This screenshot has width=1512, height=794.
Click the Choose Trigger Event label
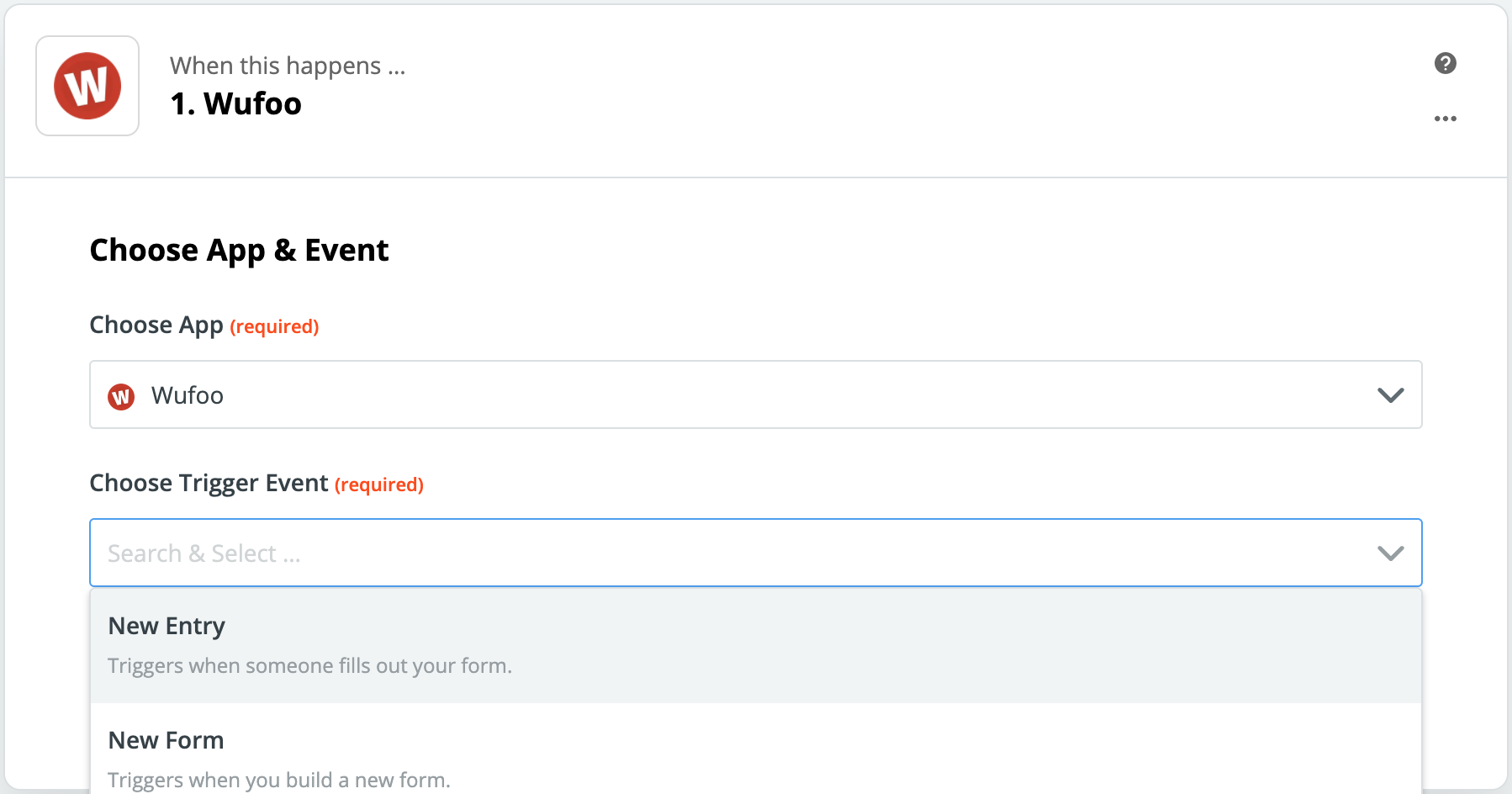coord(209,483)
